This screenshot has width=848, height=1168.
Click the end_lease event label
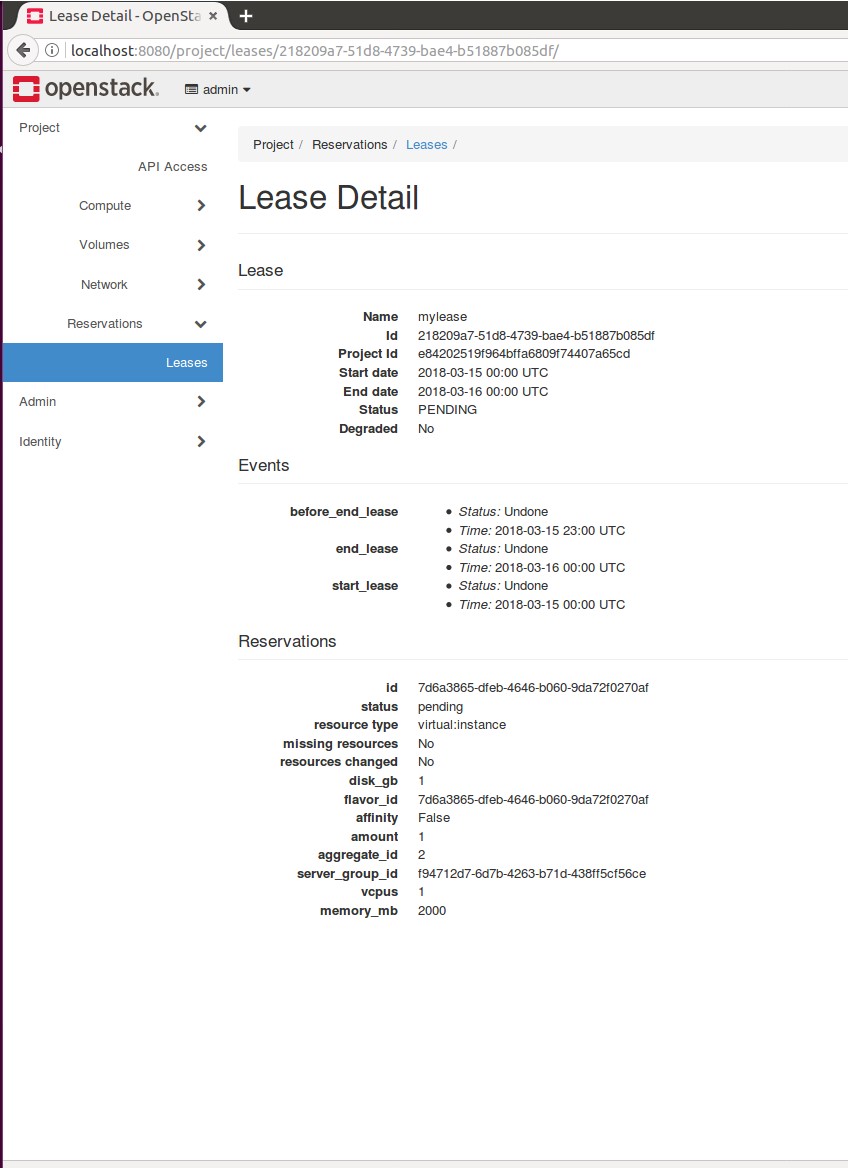pyautogui.click(x=367, y=549)
